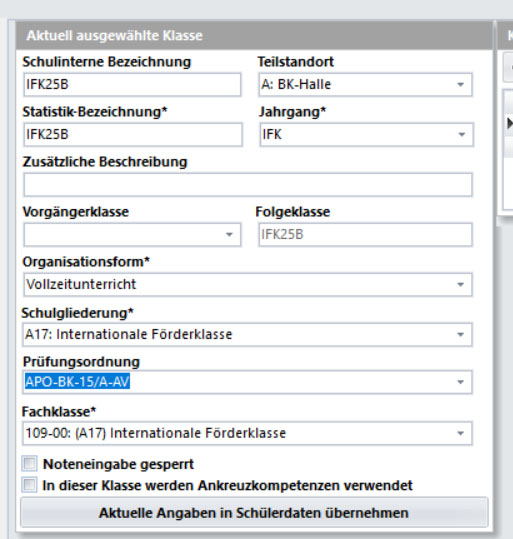513x539 pixels.
Task: Click the Vollzeitunterricht combo box text
Action: coord(81,285)
